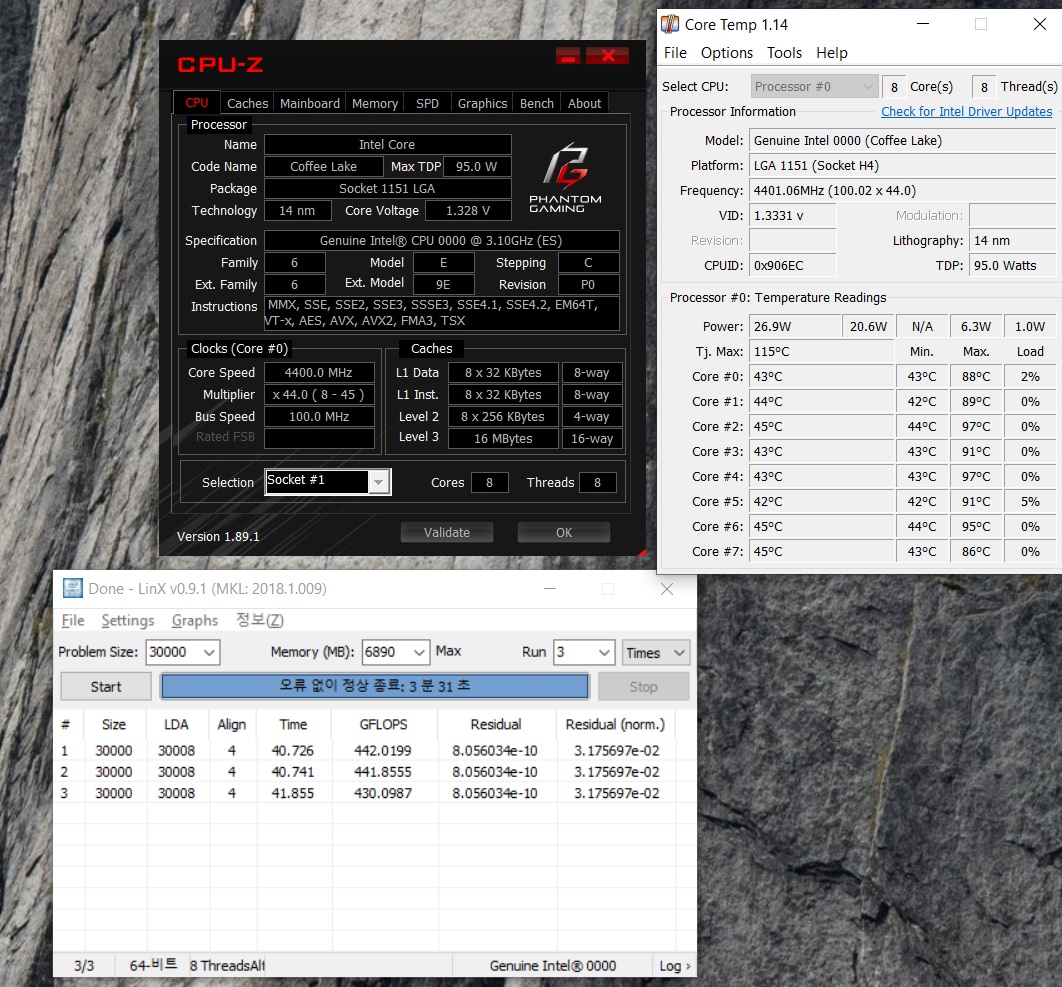Open the Options menu in Core Temp
Image resolution: width=1062 pixels, height=987 pixels.
[727, 53]
